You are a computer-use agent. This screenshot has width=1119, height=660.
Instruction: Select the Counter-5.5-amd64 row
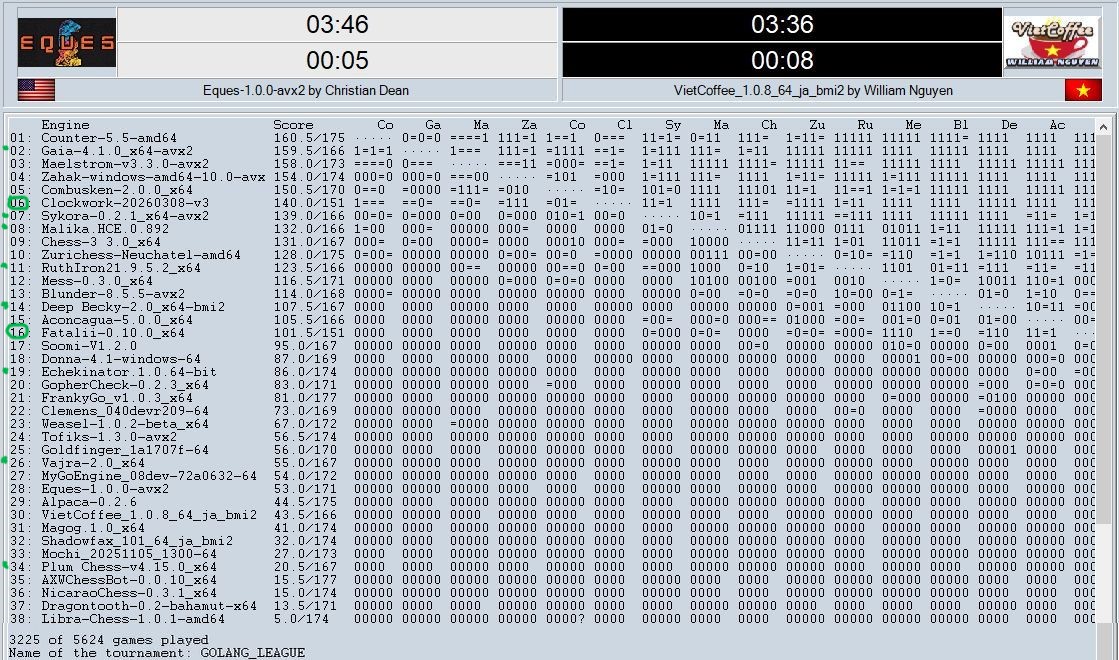[x=551, y=138]
